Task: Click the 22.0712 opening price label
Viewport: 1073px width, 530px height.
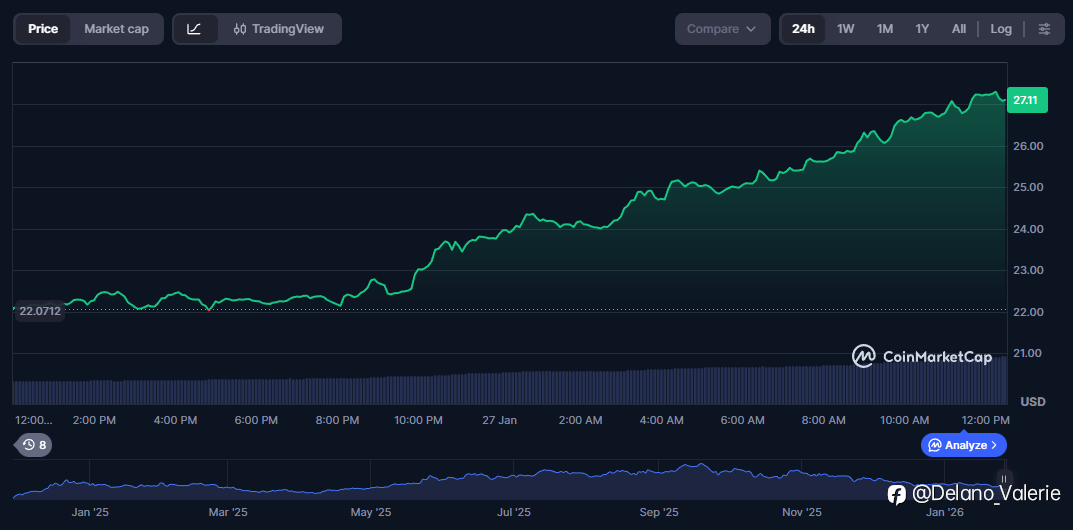Action: [40, 311]
